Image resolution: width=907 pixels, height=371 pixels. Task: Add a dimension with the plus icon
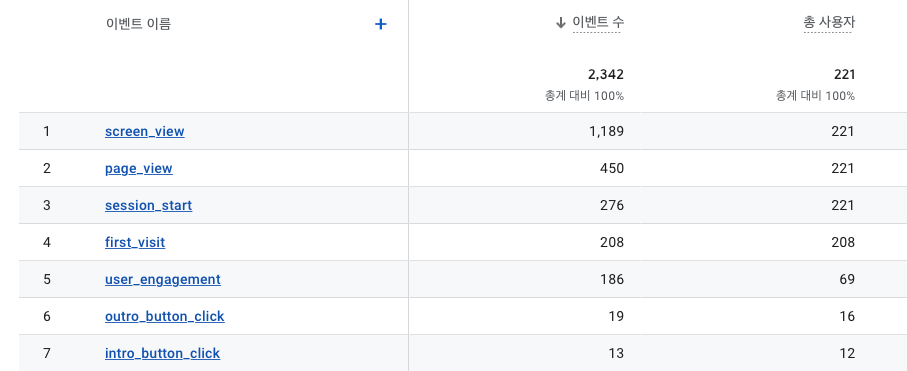click(x=381, y=24)
